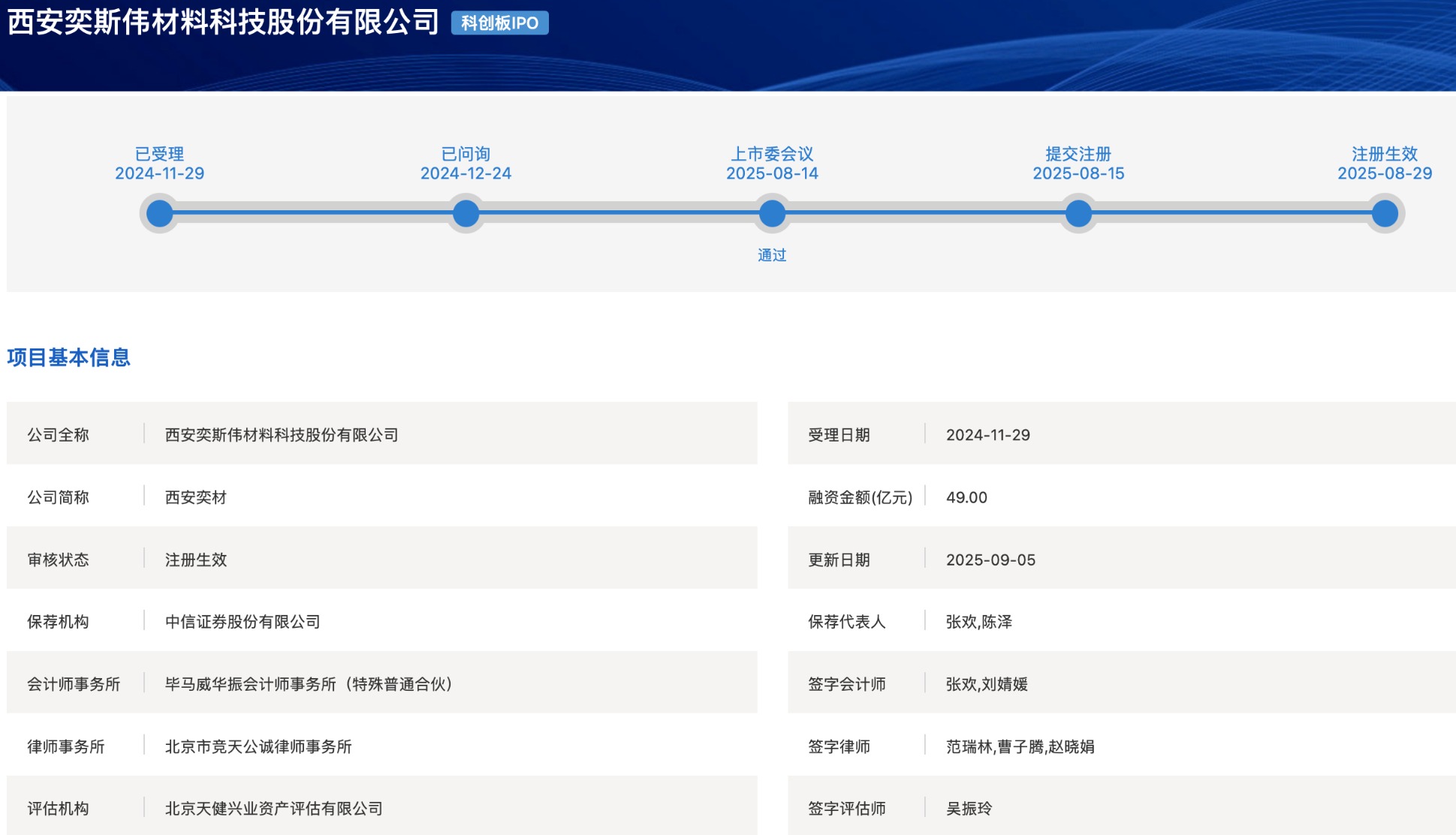Click the 科创板IPO badge in header
Viewport: 1456px width, 835px height.
point(499,23)
